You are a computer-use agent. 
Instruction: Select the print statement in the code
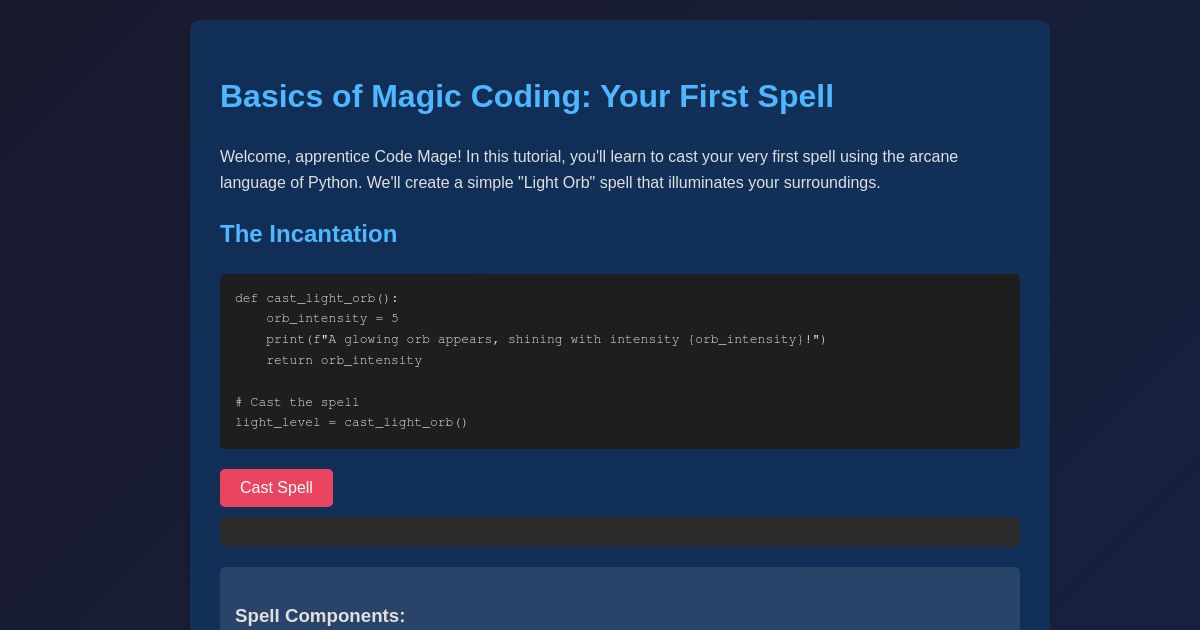[546, 340]
